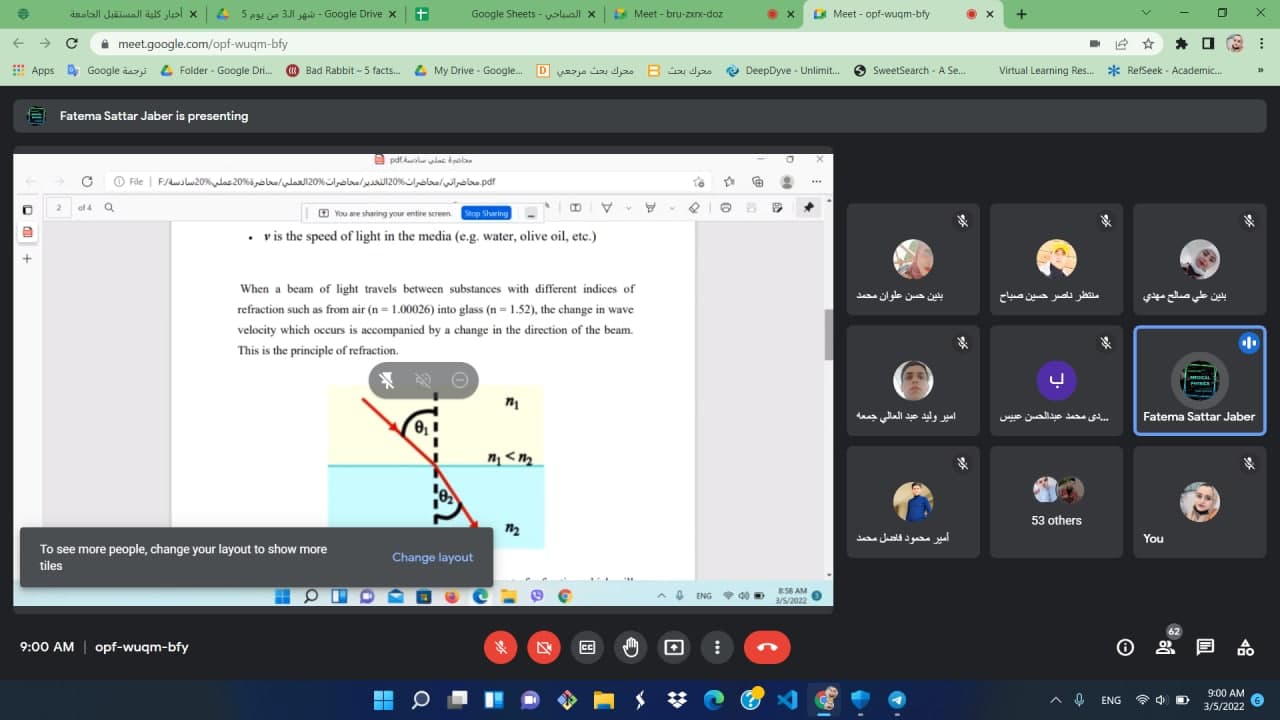Image resolution: width=1280 pixels, height=720 pixels.
Task: Toggle the microphone mute button
Action: 501,647
